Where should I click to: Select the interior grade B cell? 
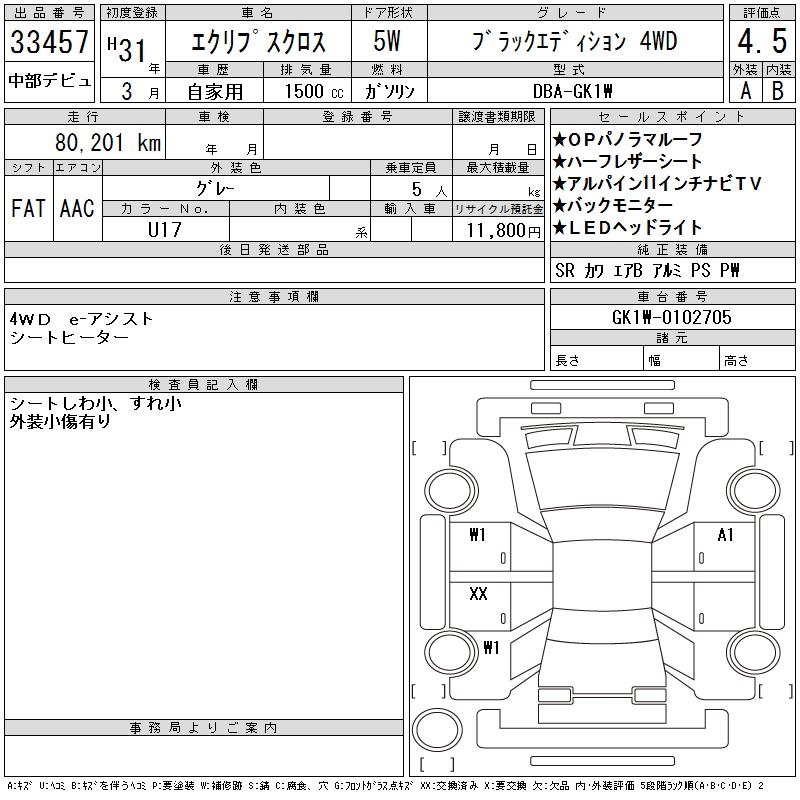776,90
